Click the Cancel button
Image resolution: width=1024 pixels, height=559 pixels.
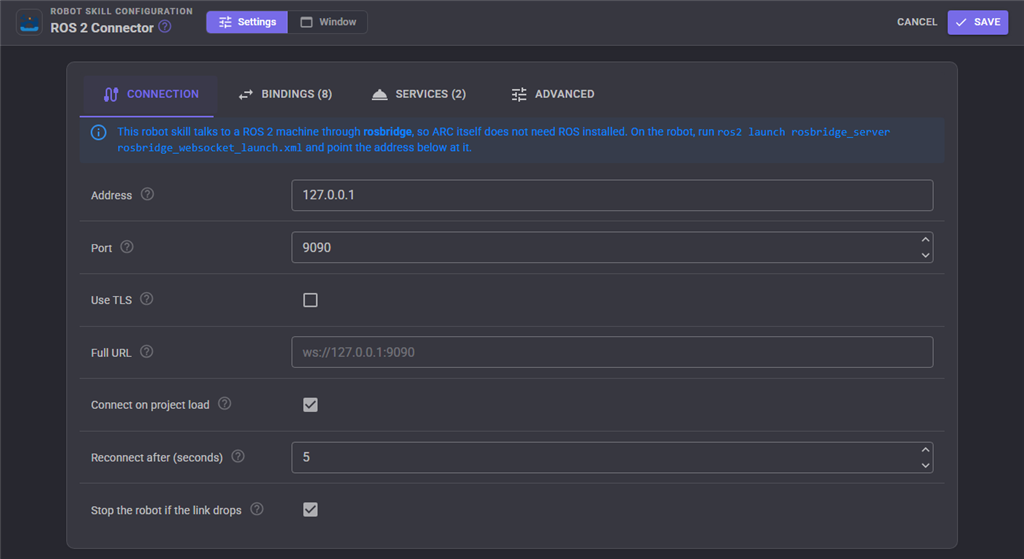[917, 22]
